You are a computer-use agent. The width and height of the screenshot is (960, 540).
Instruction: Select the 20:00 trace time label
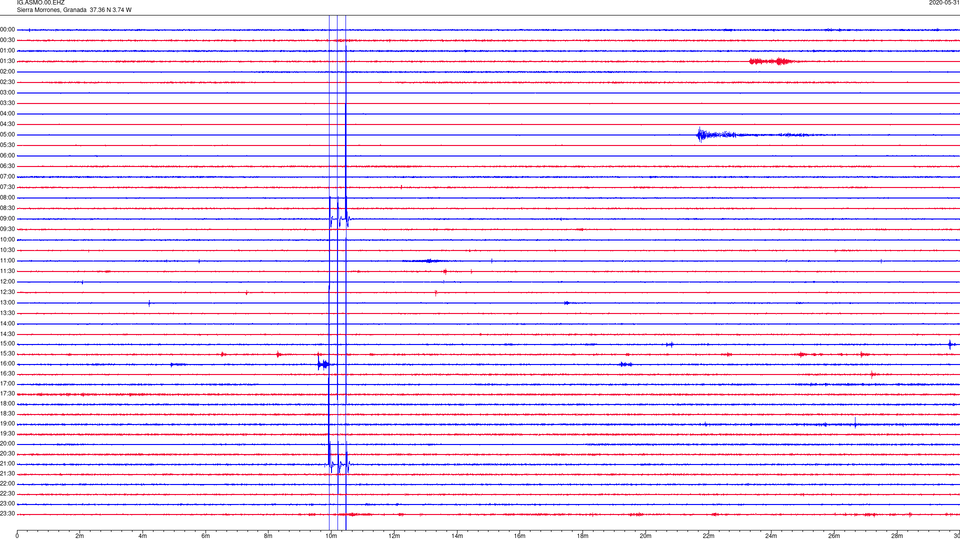pyautogui.click(x=7, y=444)
